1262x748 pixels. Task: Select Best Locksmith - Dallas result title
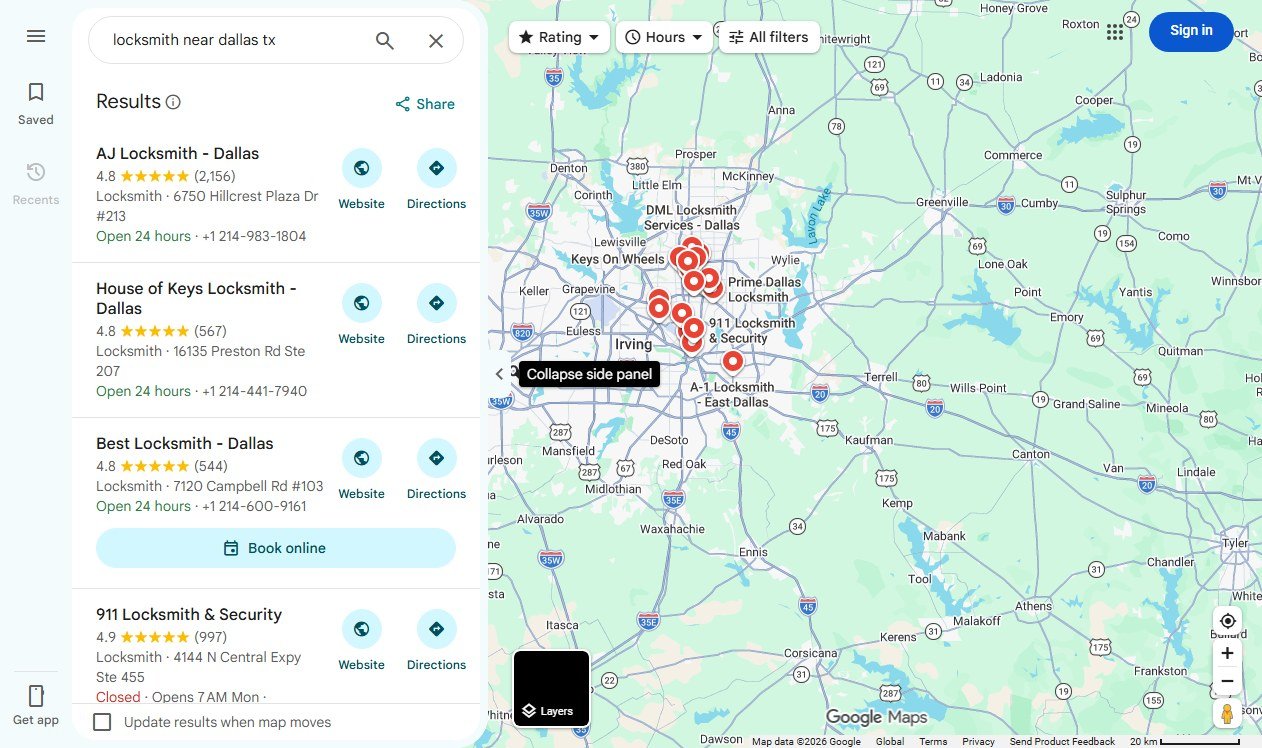click(184, 444)
